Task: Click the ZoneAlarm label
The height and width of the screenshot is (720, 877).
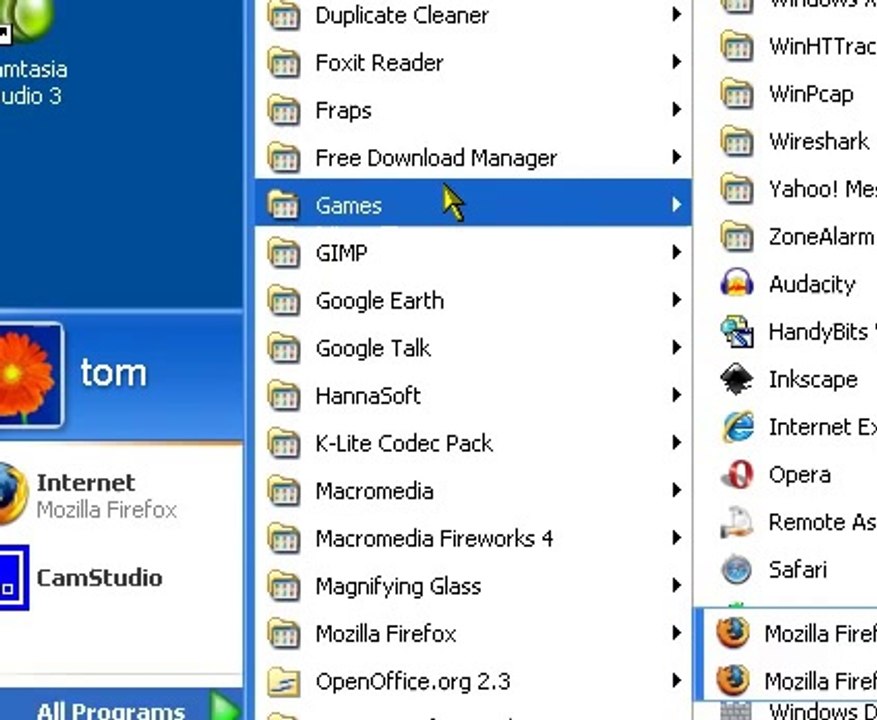Action: point(821,236)
